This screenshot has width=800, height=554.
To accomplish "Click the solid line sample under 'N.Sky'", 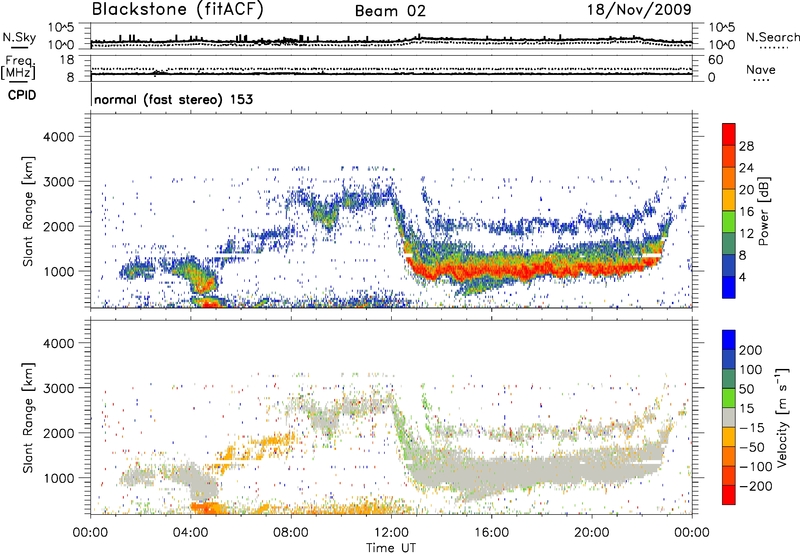I will [19, 48].
